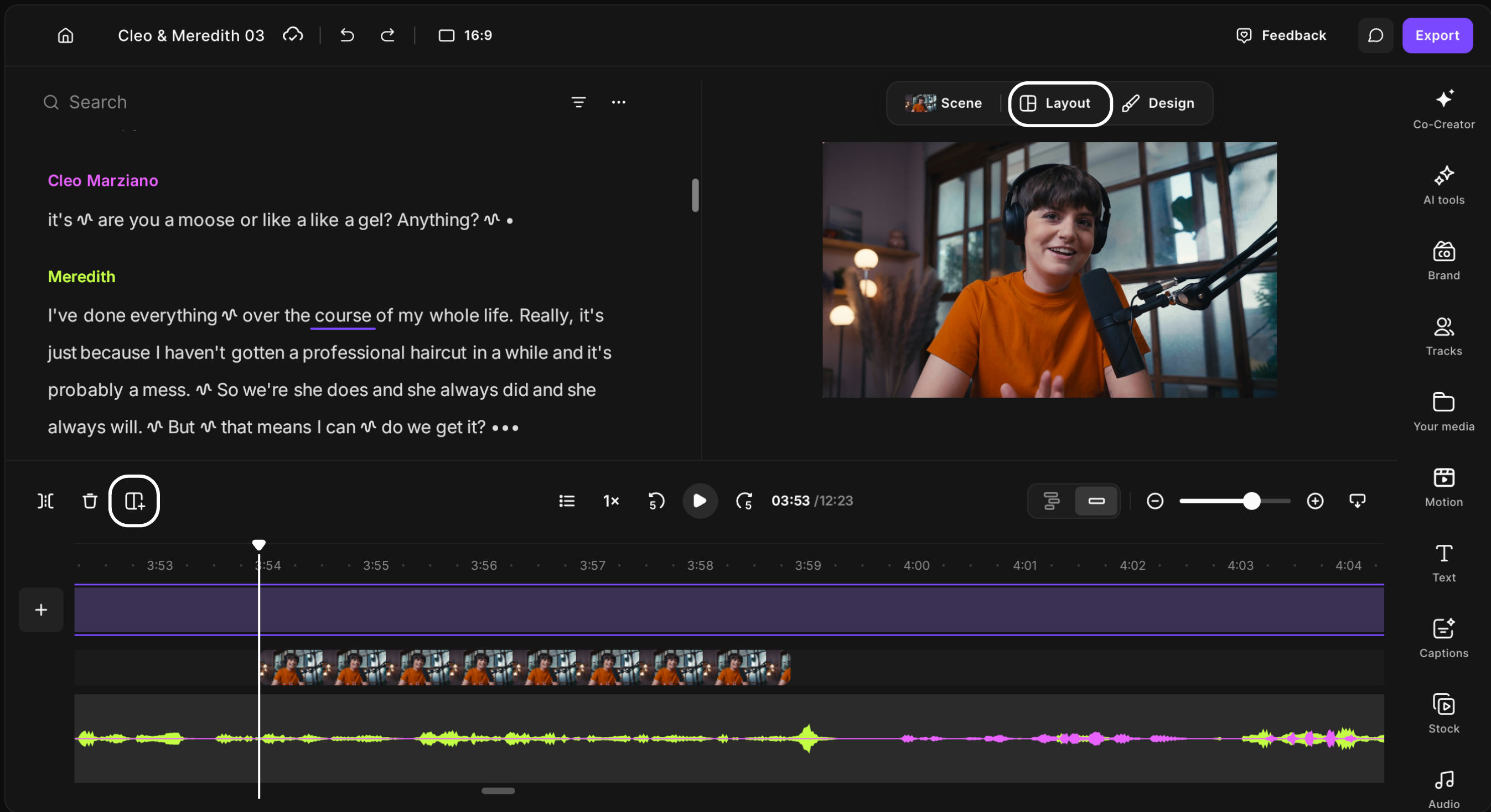Click the timeline horizontal scroll handle

pos(498,790)
